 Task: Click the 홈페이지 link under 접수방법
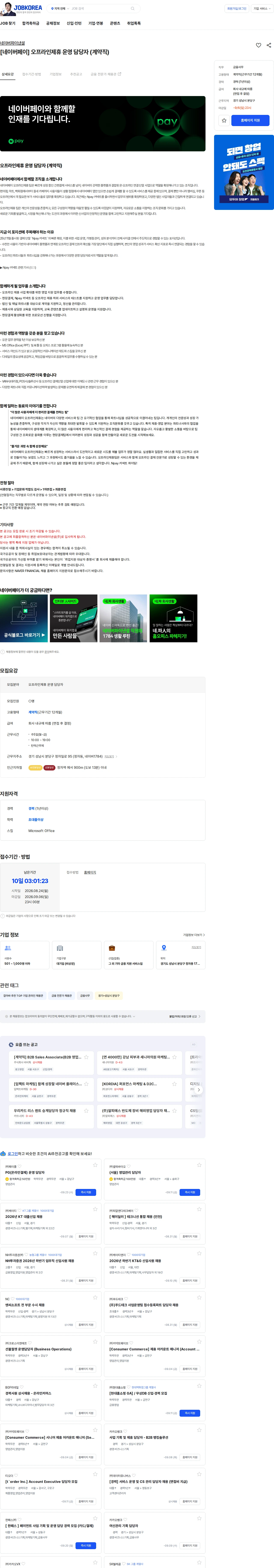(x=90, y=872)
